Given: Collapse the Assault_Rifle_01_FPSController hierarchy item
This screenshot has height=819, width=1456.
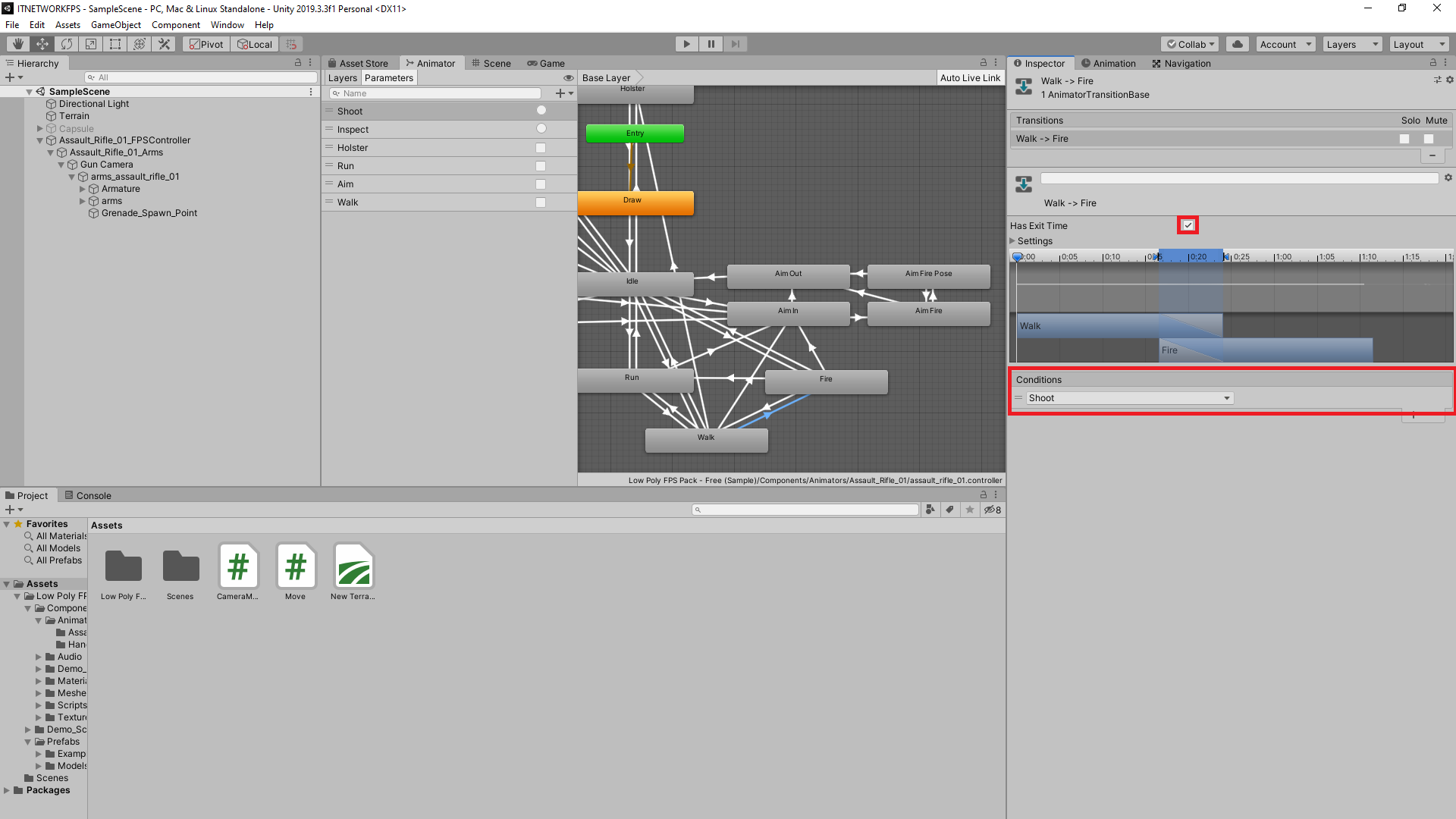Looking at the screenshot, I should (39, 140).
